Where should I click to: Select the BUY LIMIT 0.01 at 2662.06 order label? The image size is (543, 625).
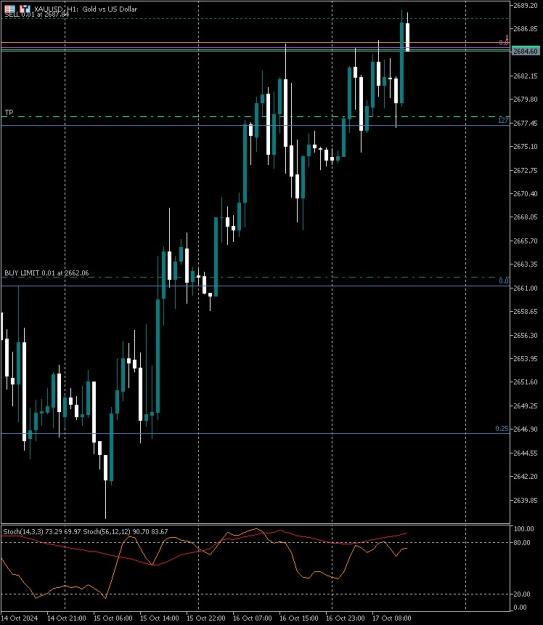click(47, 273)
